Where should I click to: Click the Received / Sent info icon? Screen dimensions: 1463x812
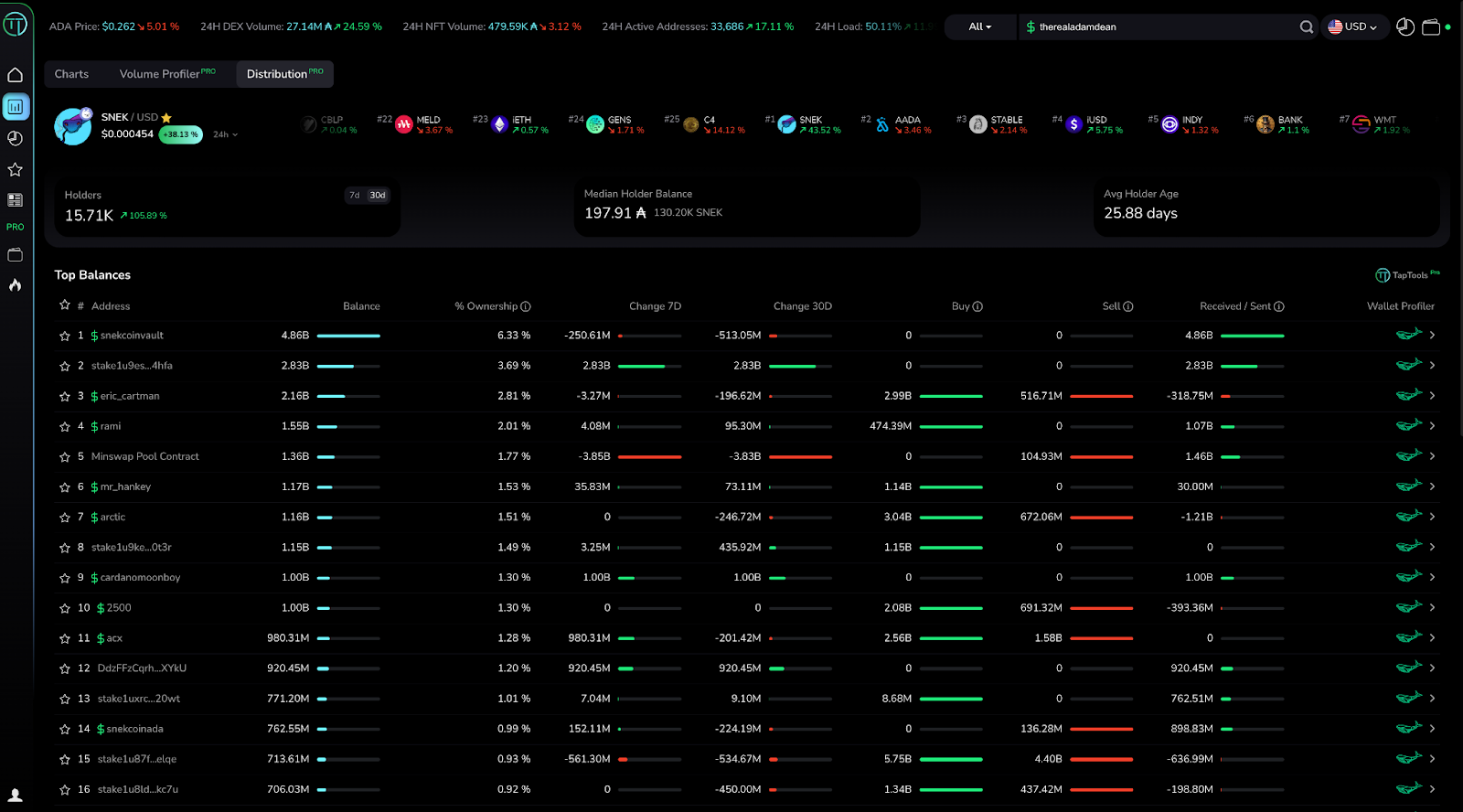pos(1279,306)
